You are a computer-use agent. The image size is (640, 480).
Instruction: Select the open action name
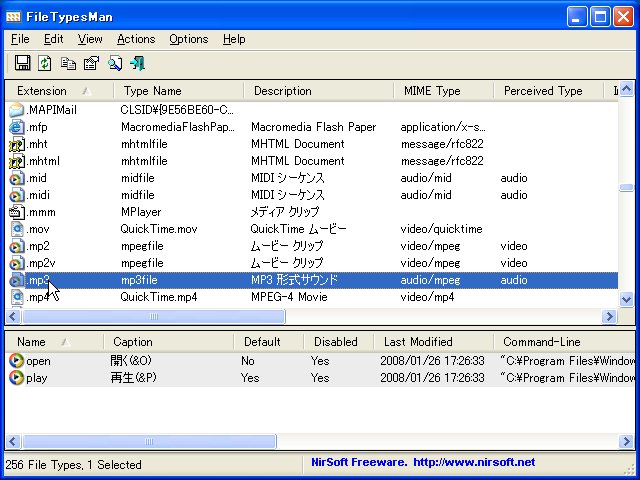38,361
